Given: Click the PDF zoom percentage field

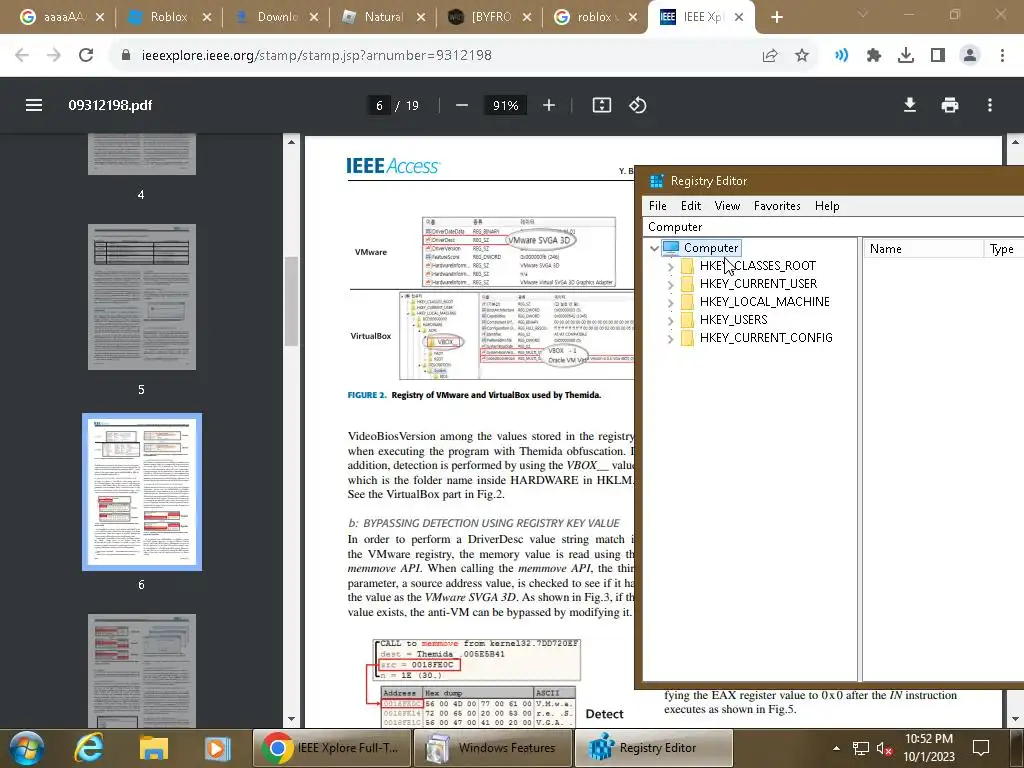Looking at the screenshot, I should click(505, 105).
